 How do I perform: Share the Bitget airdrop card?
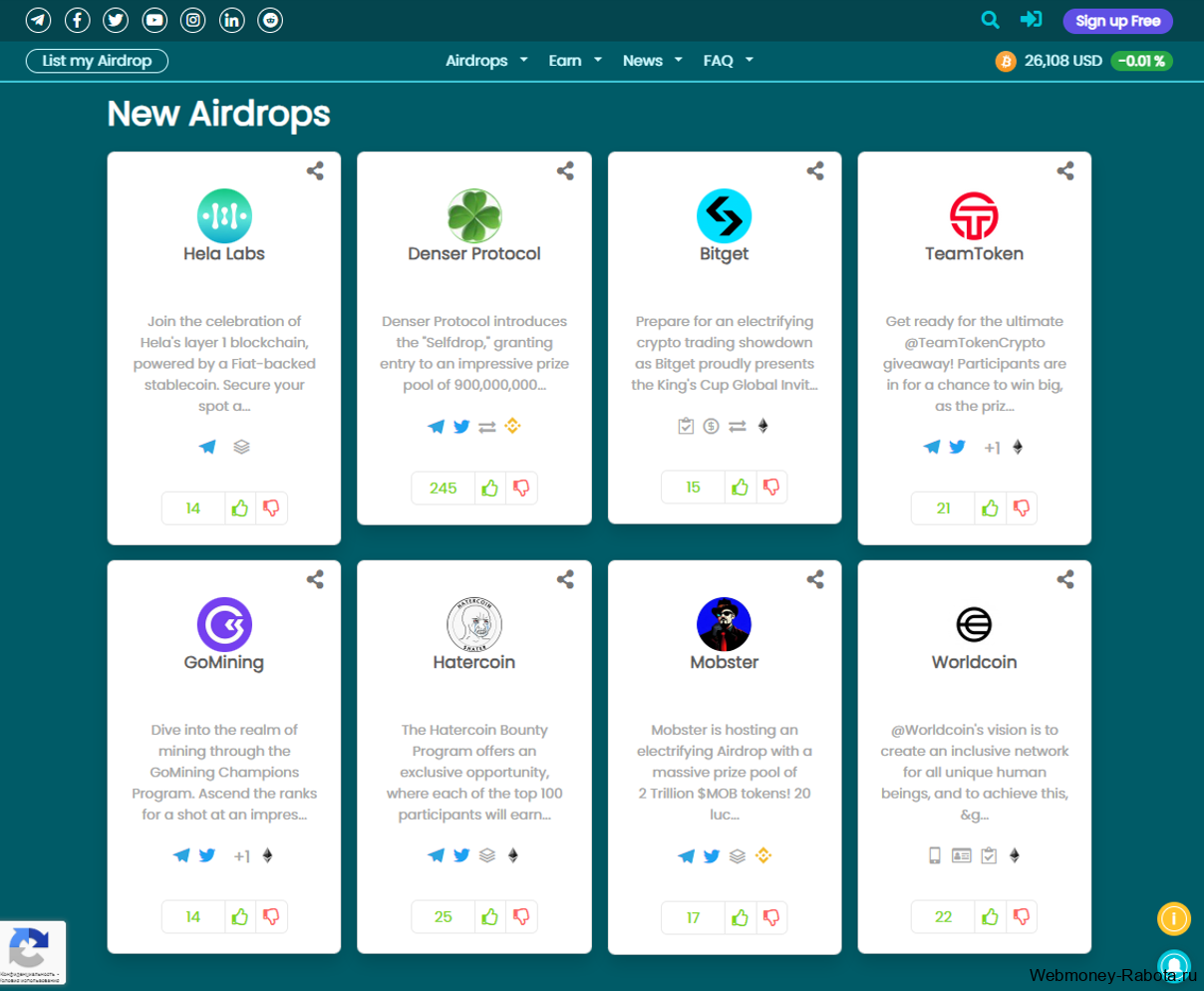click(815, 170)
